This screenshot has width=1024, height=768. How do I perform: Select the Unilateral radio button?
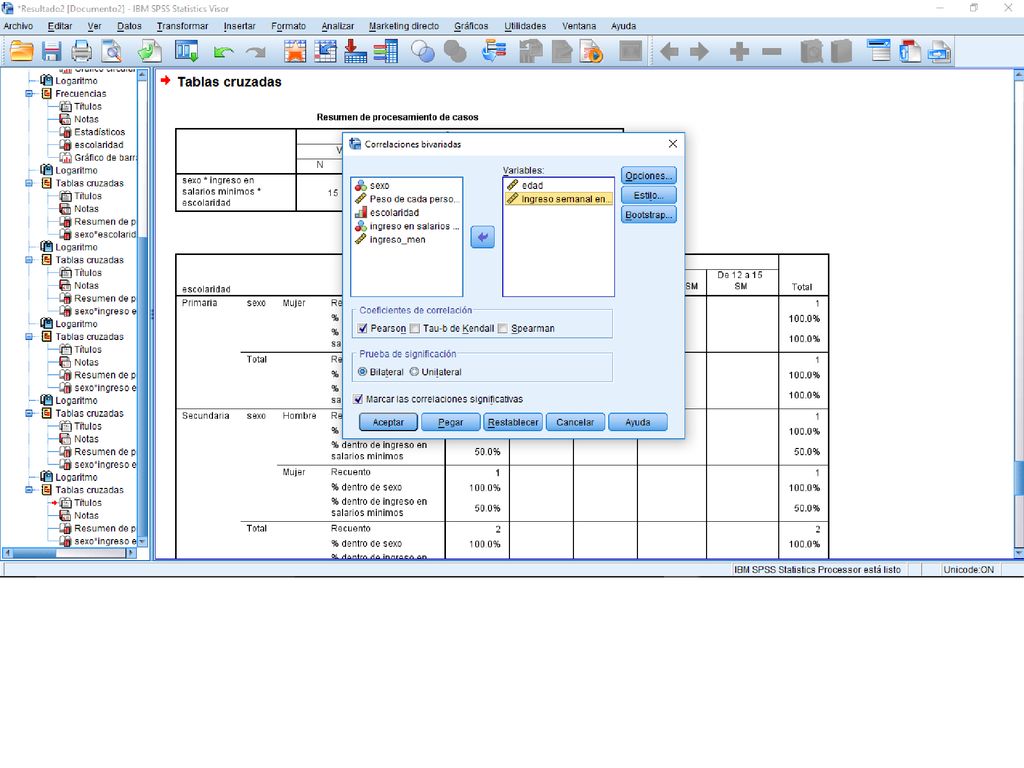point(414,372)
